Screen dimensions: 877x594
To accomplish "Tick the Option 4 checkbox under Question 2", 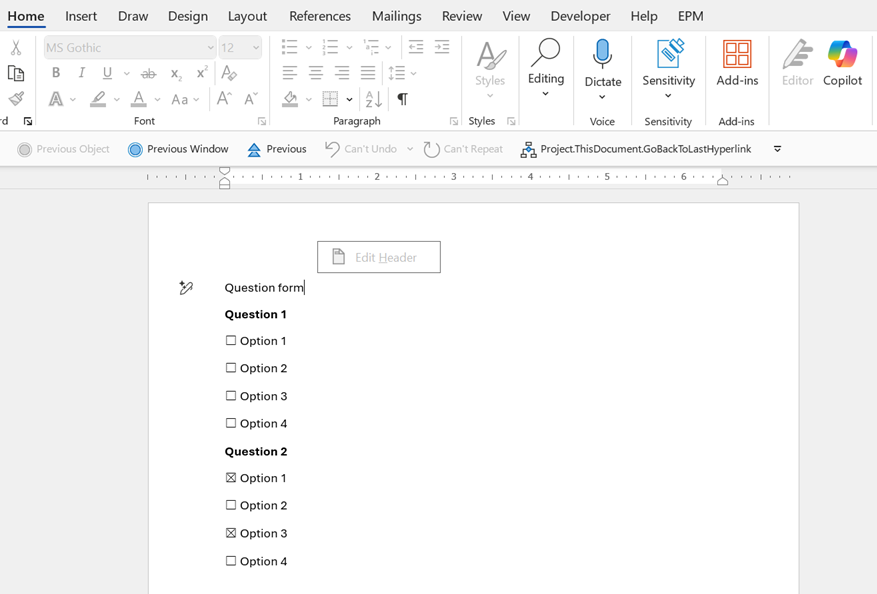I will click(x=231, y=561).
